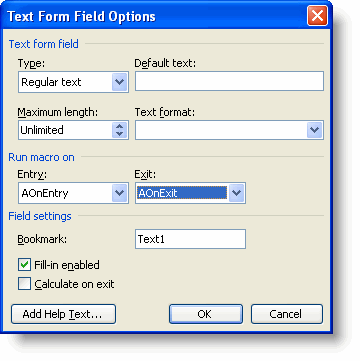Dismiss the dialog with Cancel
The height and width of the screenshot is (361, 360).
(287, 314)
